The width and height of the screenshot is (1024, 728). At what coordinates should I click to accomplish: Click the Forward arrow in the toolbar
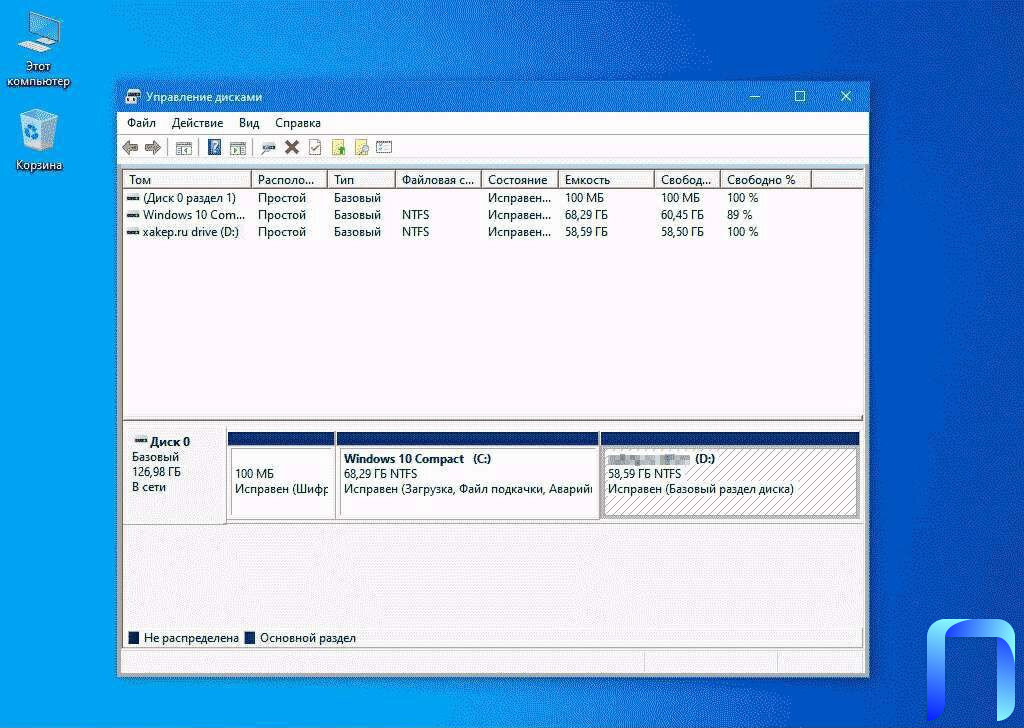(153, 148)
